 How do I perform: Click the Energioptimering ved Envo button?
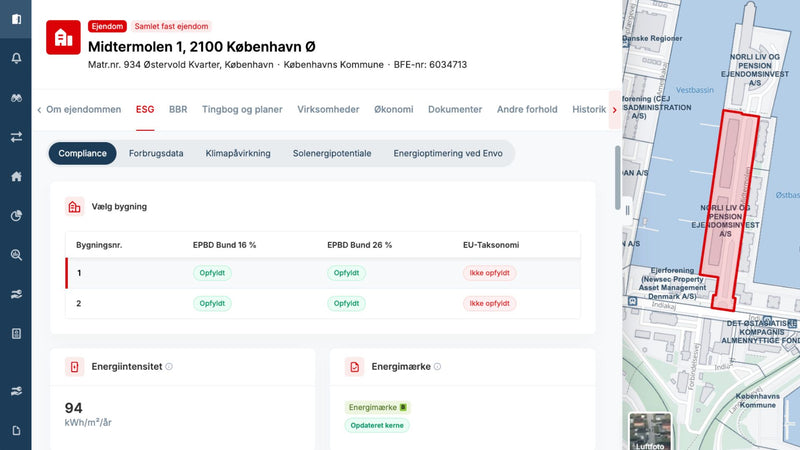448,153
